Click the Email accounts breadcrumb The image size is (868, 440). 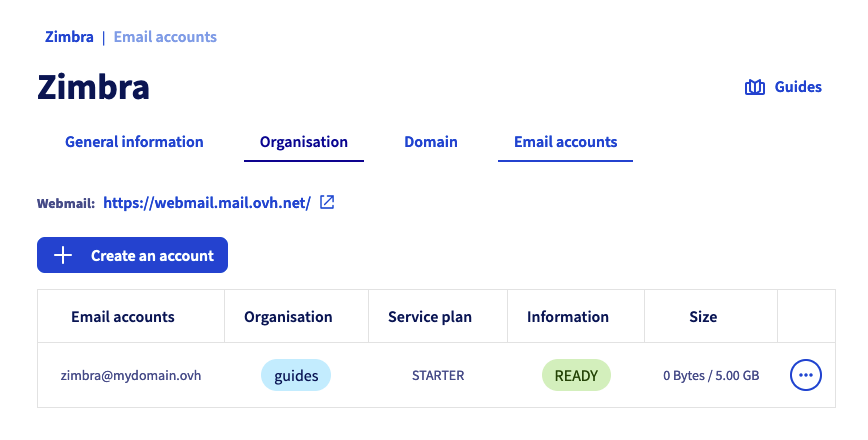[x=165, y=37]
